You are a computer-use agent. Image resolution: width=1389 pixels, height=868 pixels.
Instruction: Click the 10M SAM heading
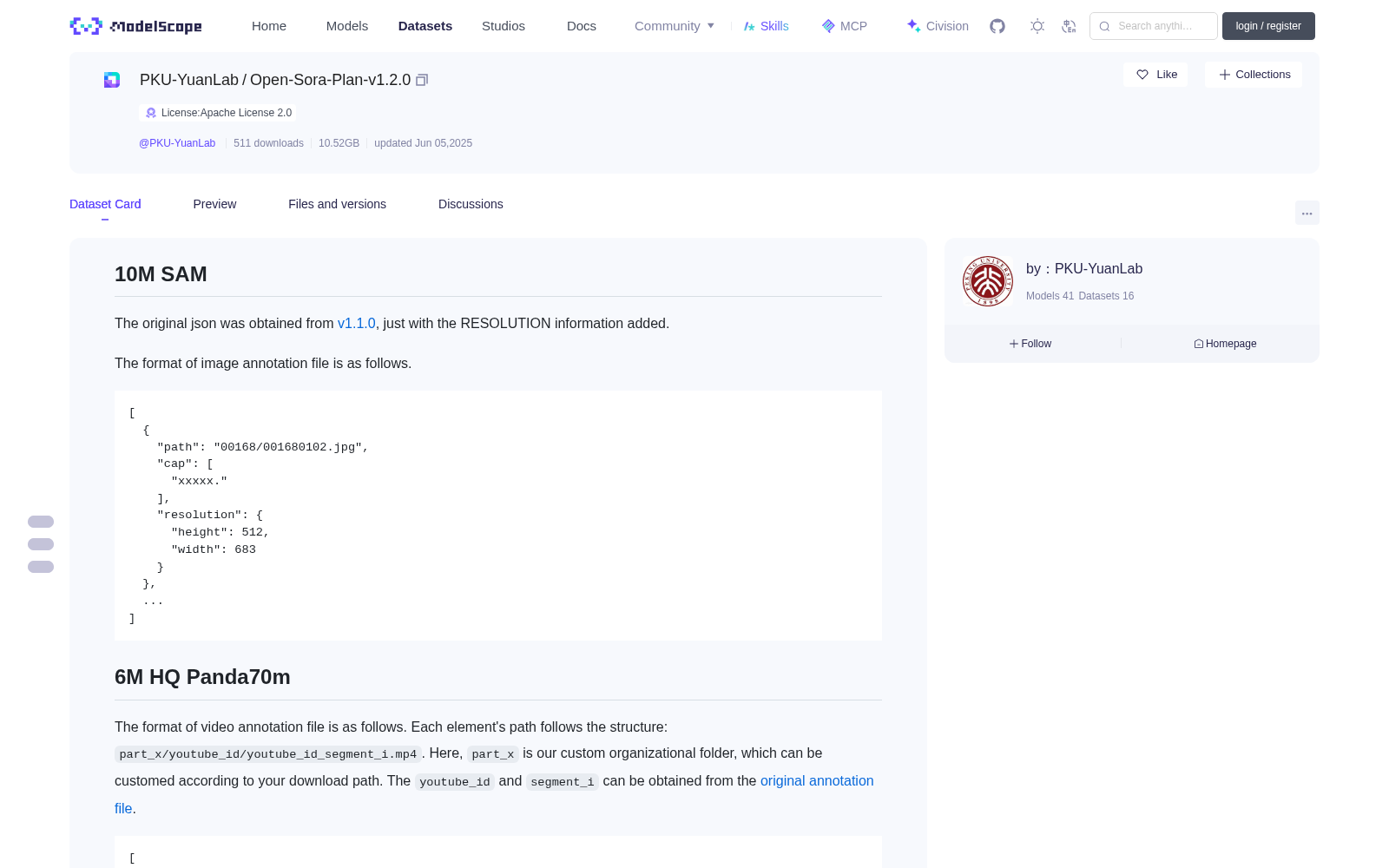pyautogui.click(x=161, y=274)
